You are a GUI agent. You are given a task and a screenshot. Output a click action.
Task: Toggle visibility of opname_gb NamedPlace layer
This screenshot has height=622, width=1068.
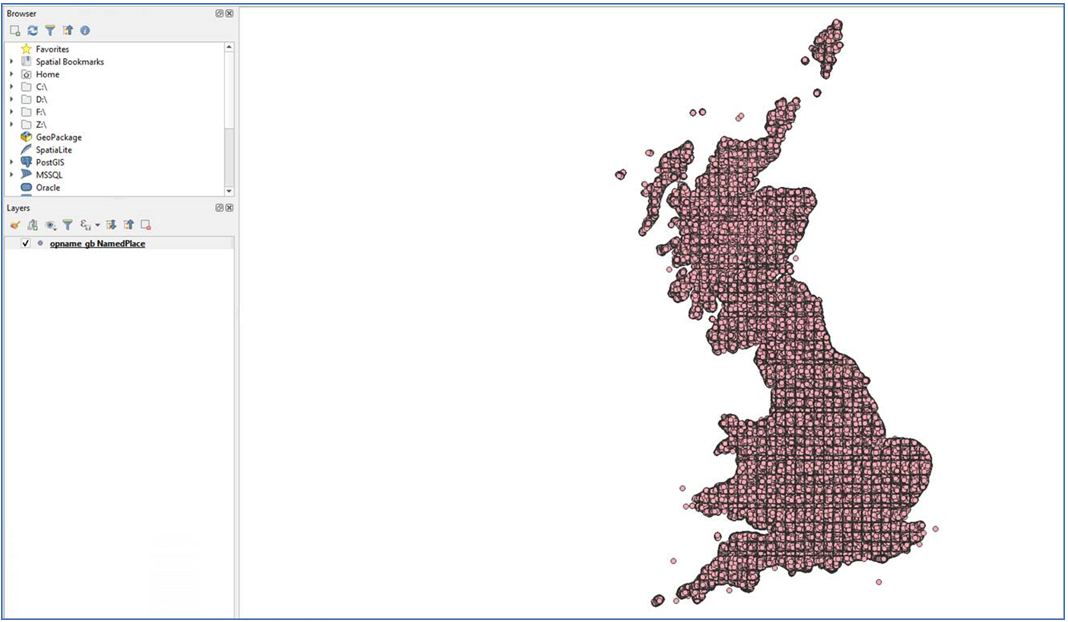pyautogui.click(x=26, y=243)
